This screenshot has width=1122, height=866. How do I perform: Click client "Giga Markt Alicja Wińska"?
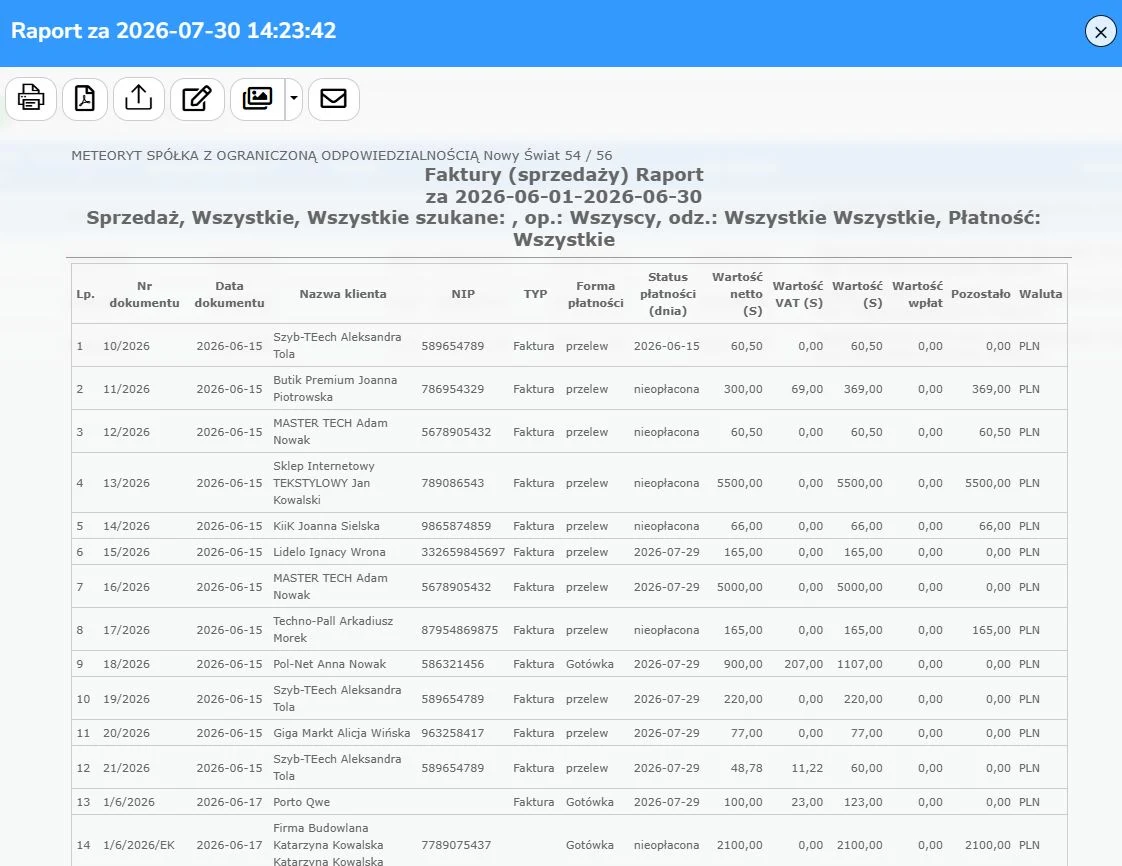point(341,734)
